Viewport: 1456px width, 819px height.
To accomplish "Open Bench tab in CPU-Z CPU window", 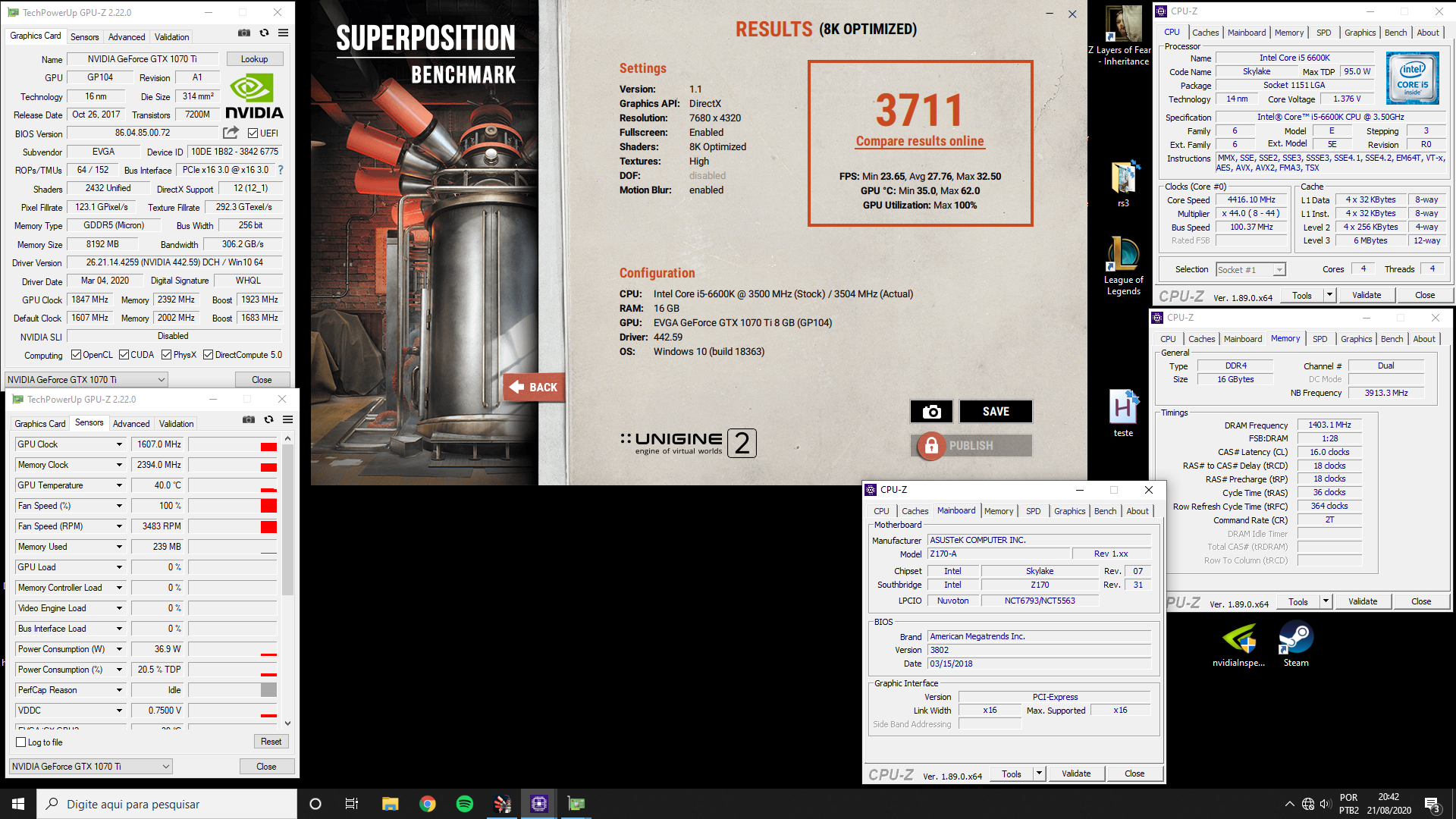I will click(1395, 33).
